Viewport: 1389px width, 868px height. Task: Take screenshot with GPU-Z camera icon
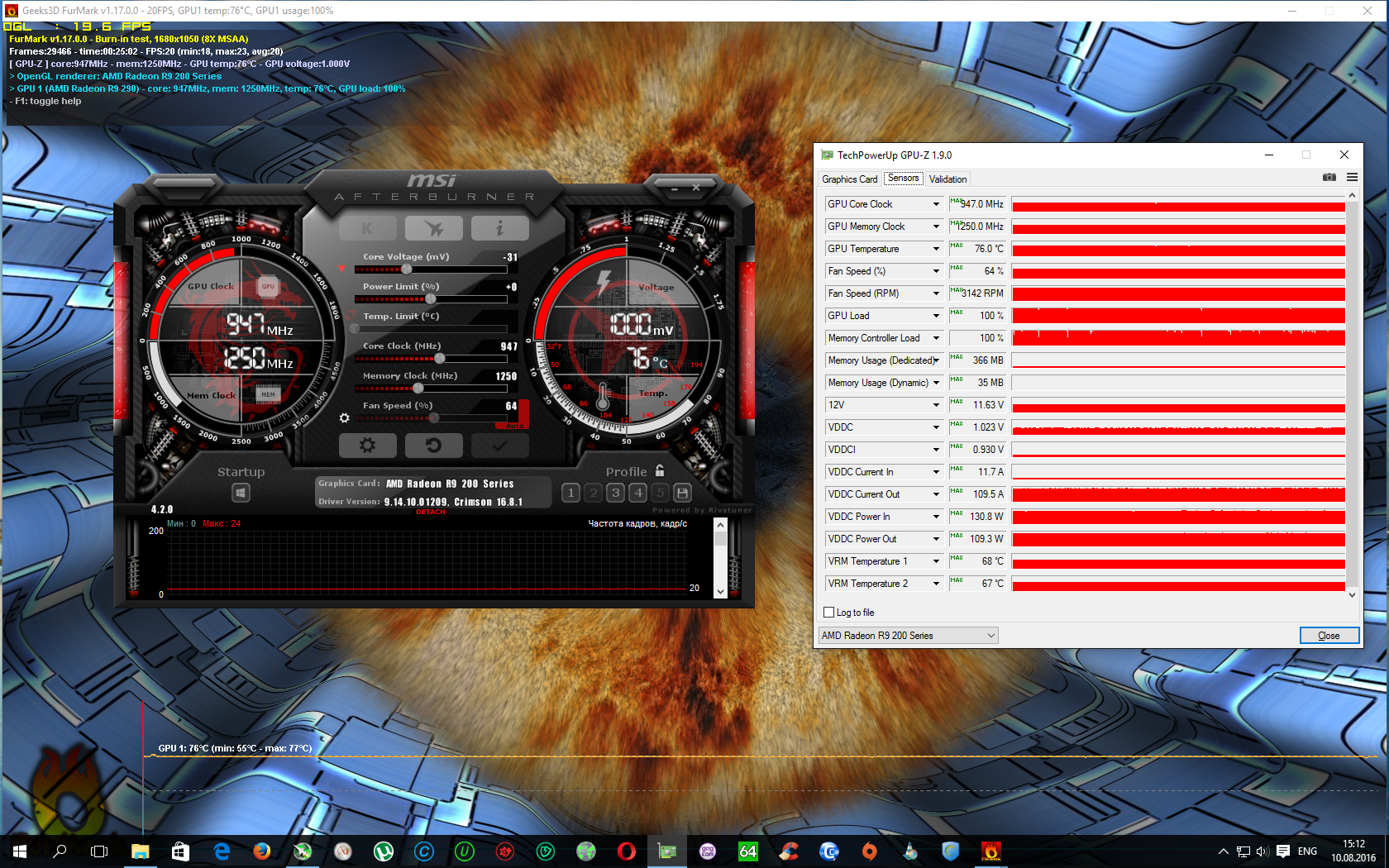[1329, 177]
